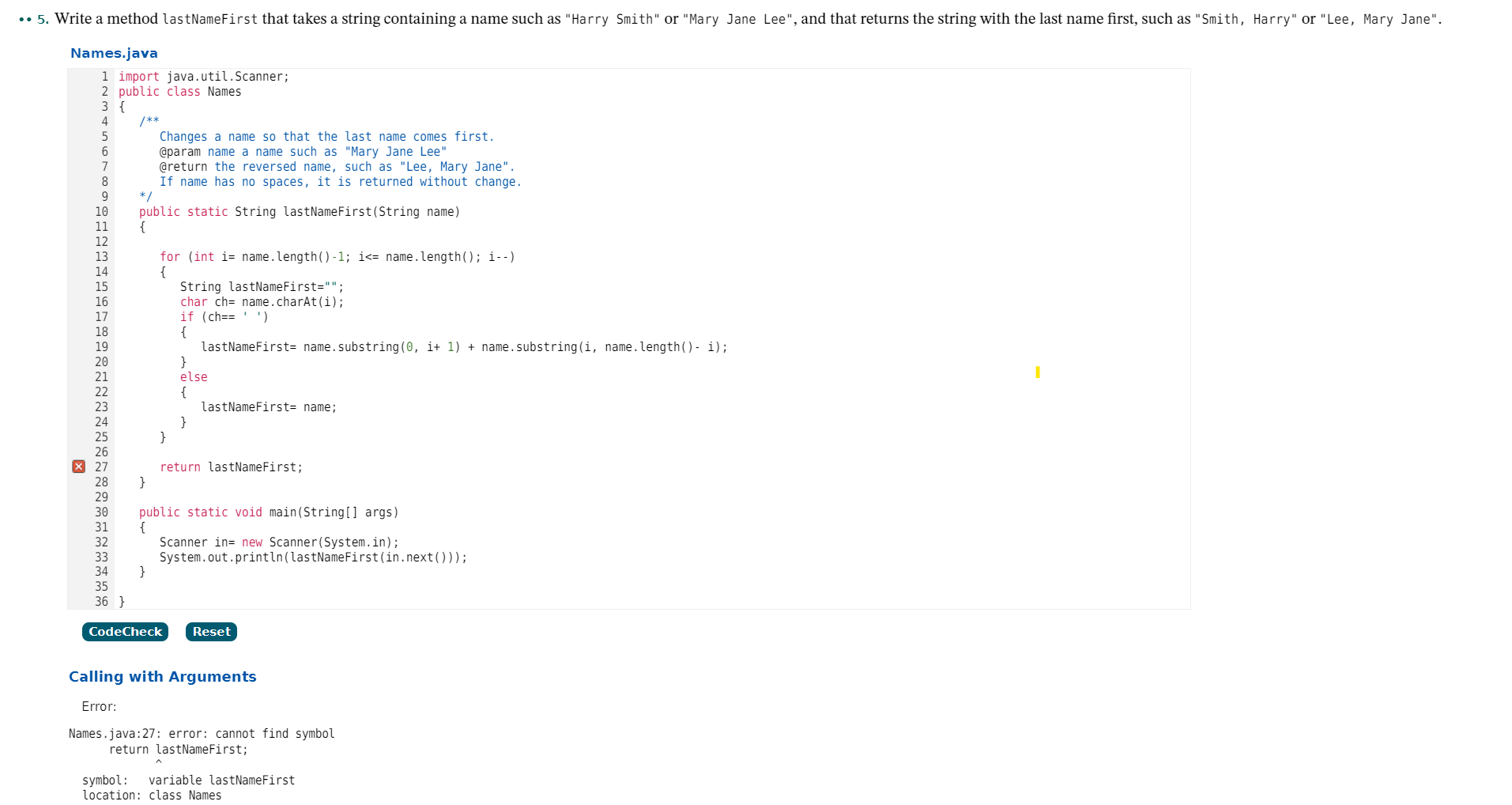Viewport: 1512px width, 805px height.
Task: Click the teal difficulty dots before problem 5
Action: tap(24, 17)
